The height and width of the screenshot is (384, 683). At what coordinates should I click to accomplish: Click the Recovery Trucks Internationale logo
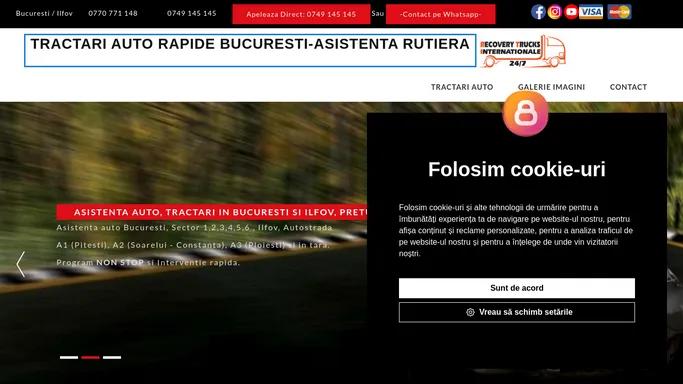click(523, 51)
